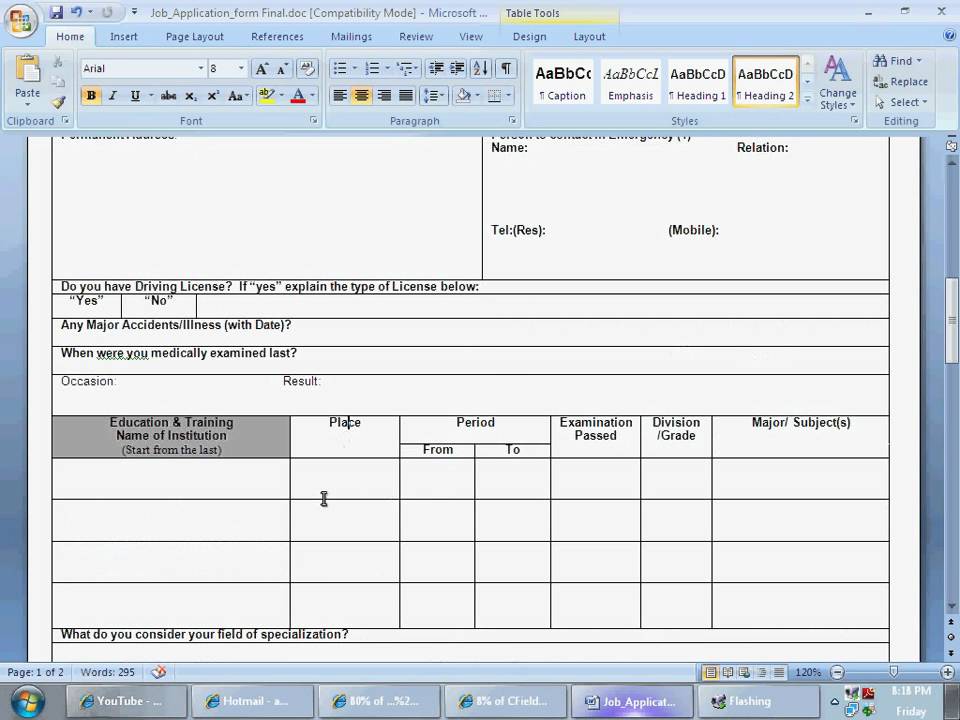Apply the Caption style
The height and width of the screenshot is (720, 960).
click(563, 82)
